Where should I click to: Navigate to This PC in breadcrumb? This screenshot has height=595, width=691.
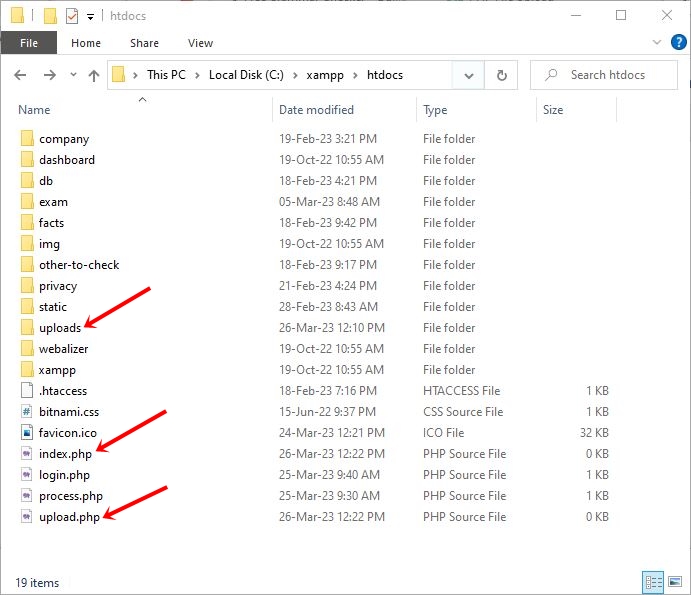[x=166, y=75]
